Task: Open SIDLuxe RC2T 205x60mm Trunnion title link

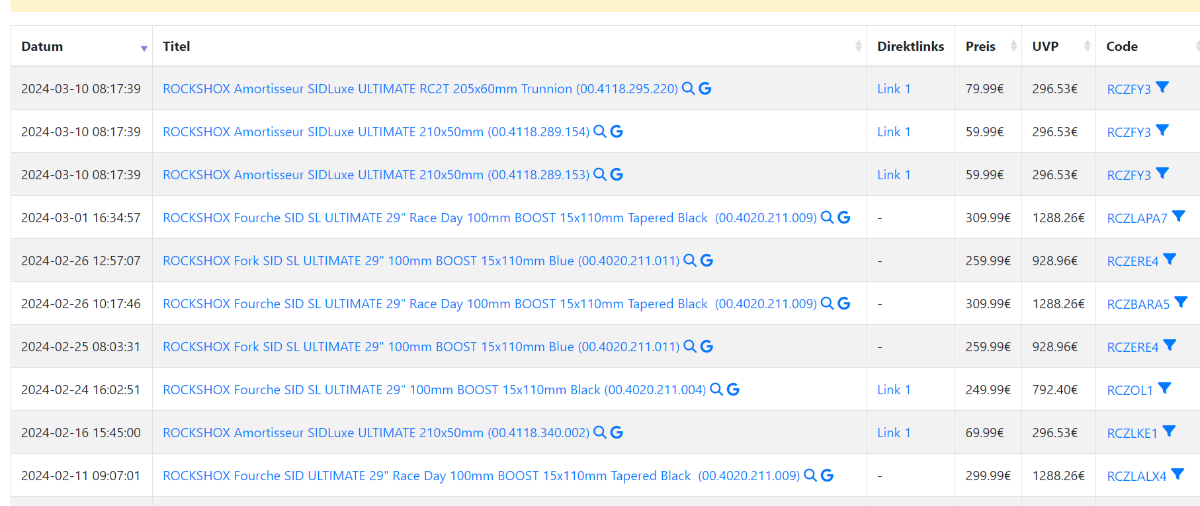Action: [420, 89]
